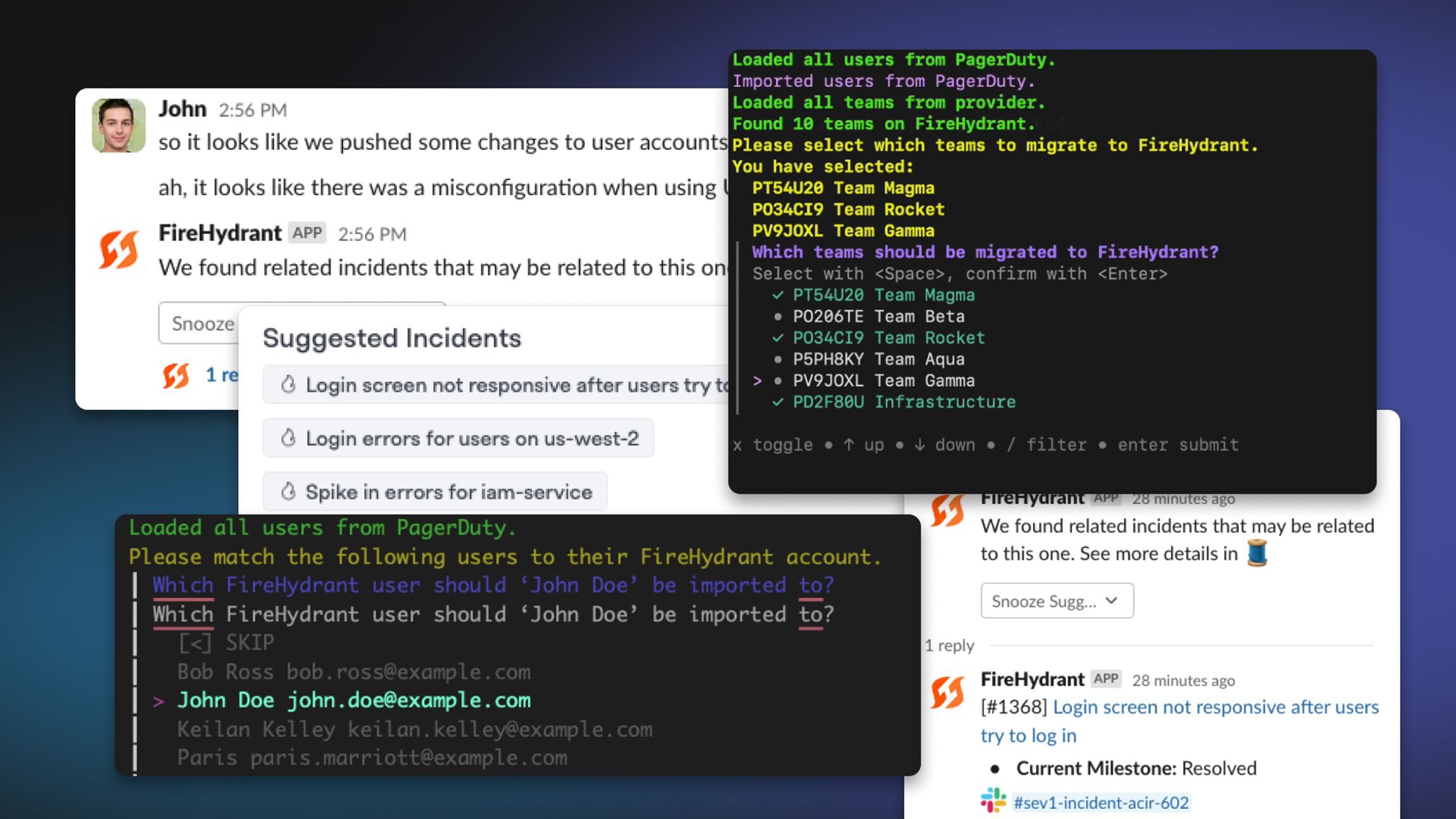
Task: Click flame icon on 'Login errors for users on us-west-2'
Action: click(x=288, y=437)
